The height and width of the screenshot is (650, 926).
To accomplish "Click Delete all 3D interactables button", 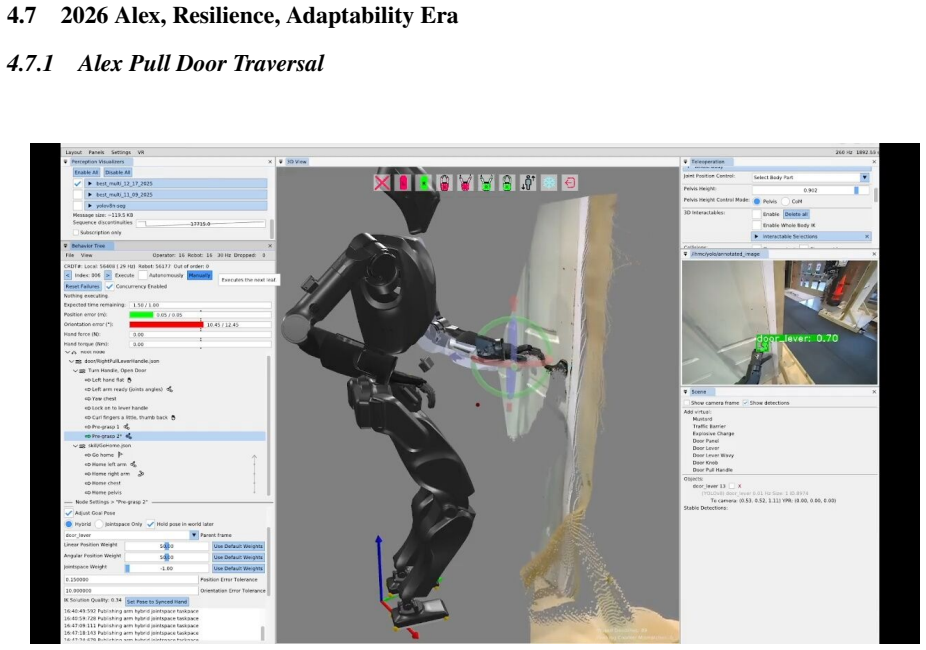I will click(796, 214).
